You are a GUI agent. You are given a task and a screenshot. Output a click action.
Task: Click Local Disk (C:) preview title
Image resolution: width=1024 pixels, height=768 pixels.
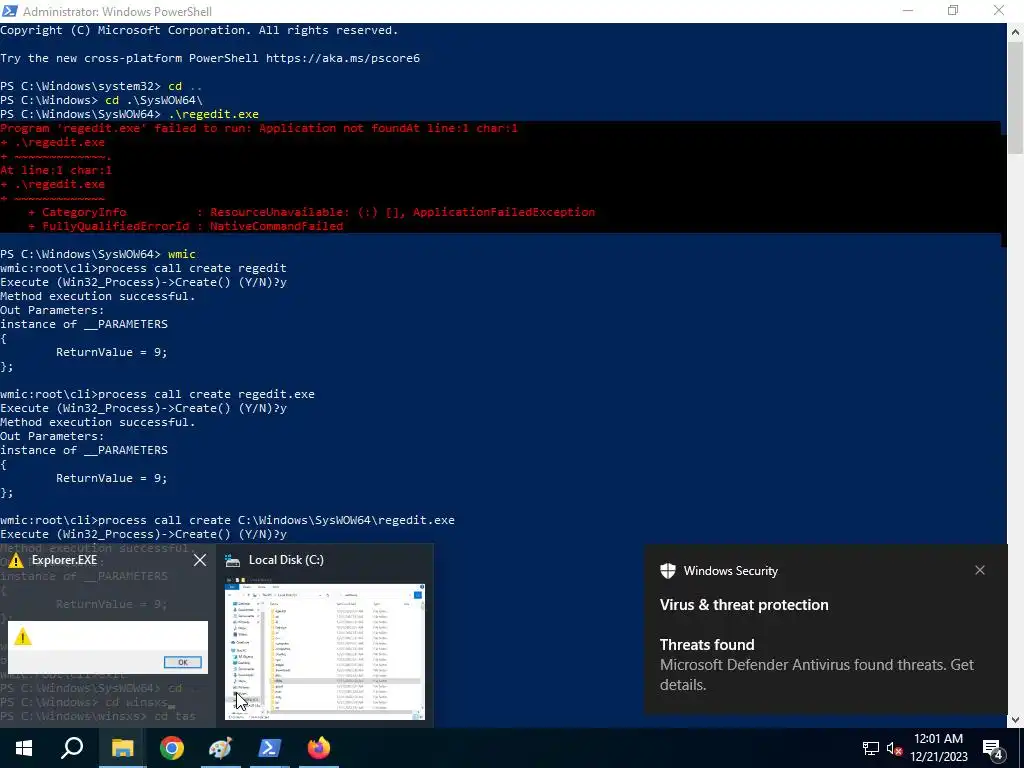[286, 560]
